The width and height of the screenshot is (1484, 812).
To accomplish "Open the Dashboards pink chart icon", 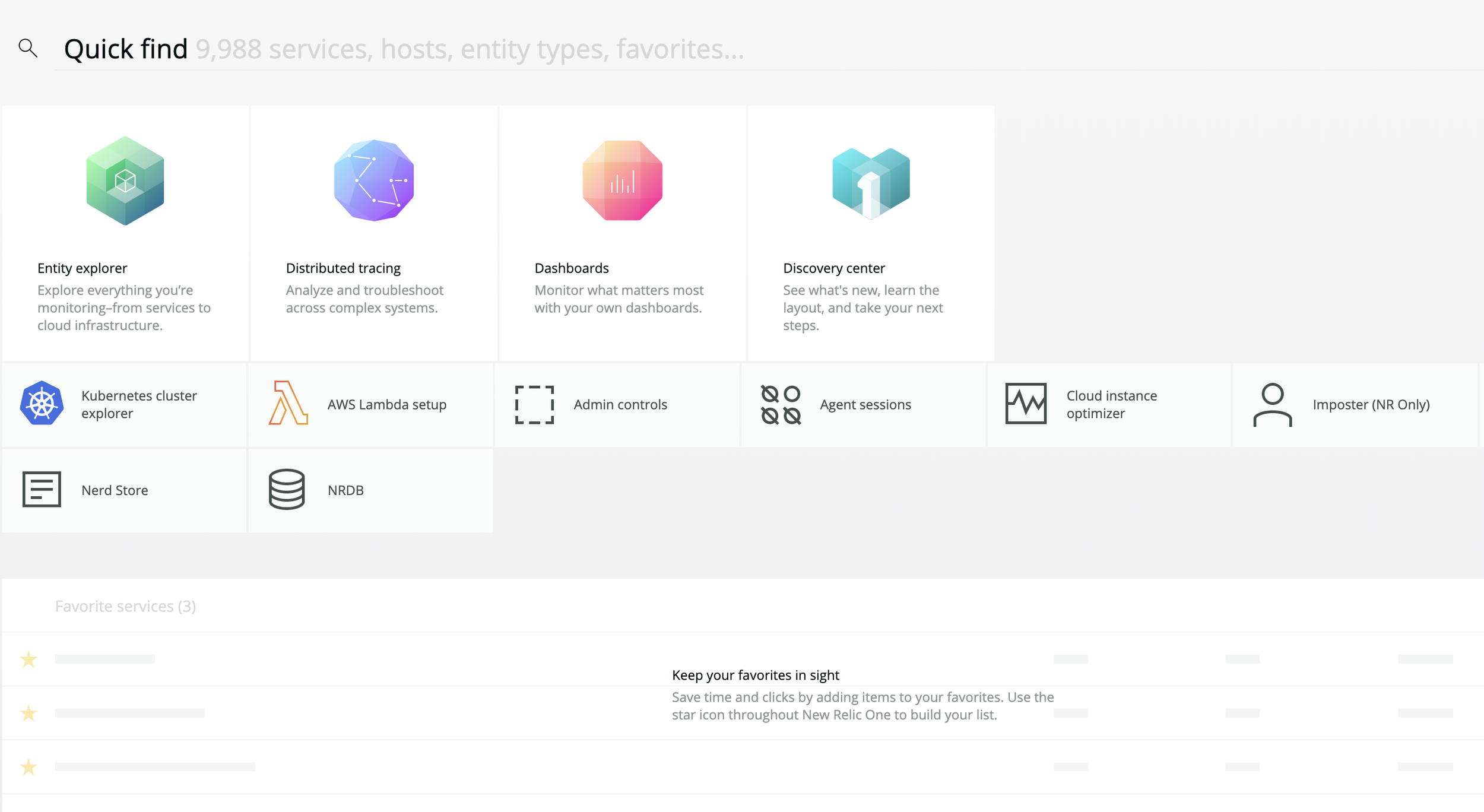I will point(623,180).
